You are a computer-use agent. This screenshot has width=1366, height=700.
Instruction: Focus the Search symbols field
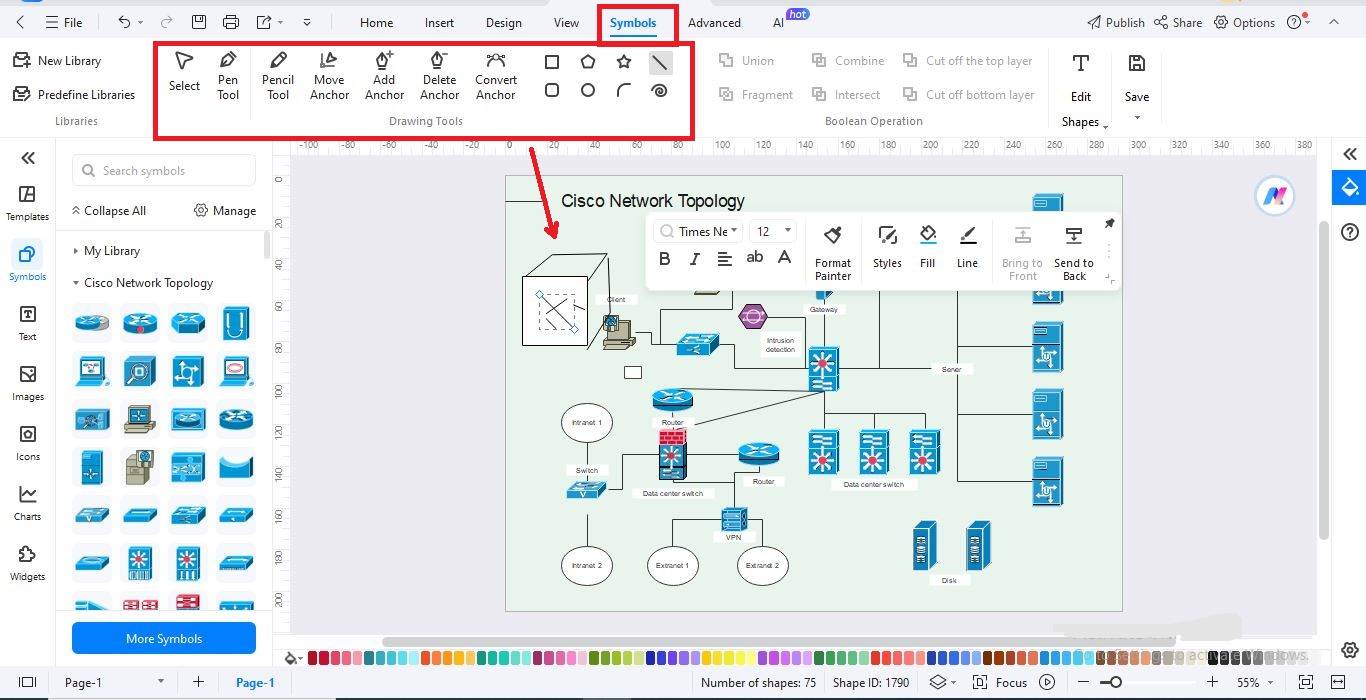(164, 170)
